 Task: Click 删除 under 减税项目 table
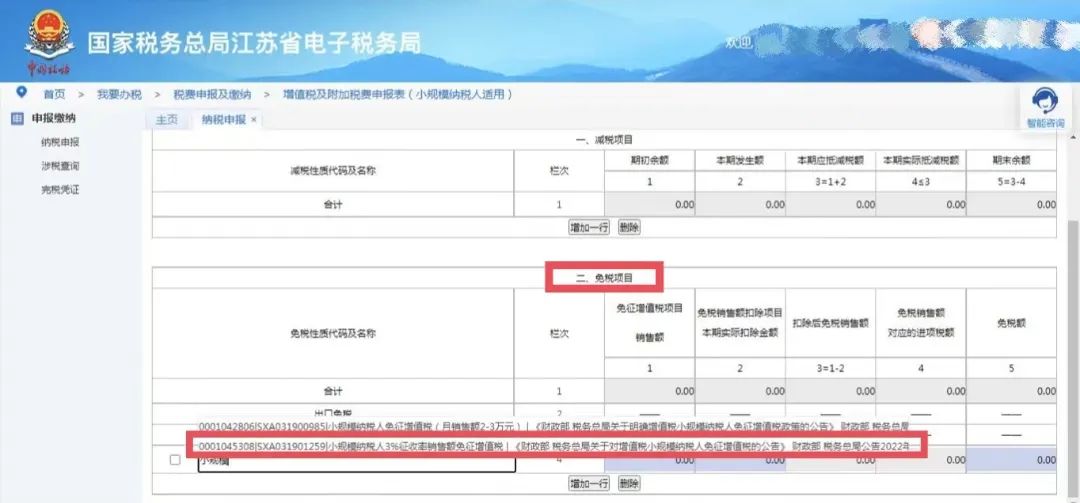(x=629, y=227)
